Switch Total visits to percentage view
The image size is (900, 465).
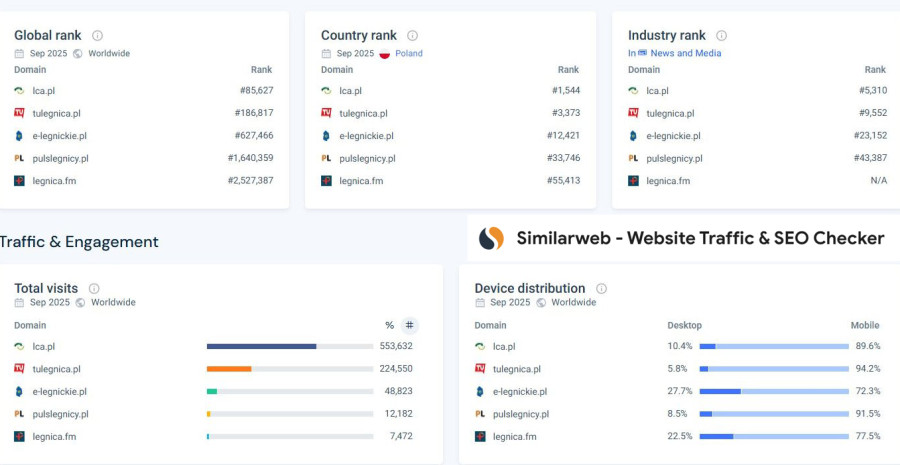tap(389, 325)
